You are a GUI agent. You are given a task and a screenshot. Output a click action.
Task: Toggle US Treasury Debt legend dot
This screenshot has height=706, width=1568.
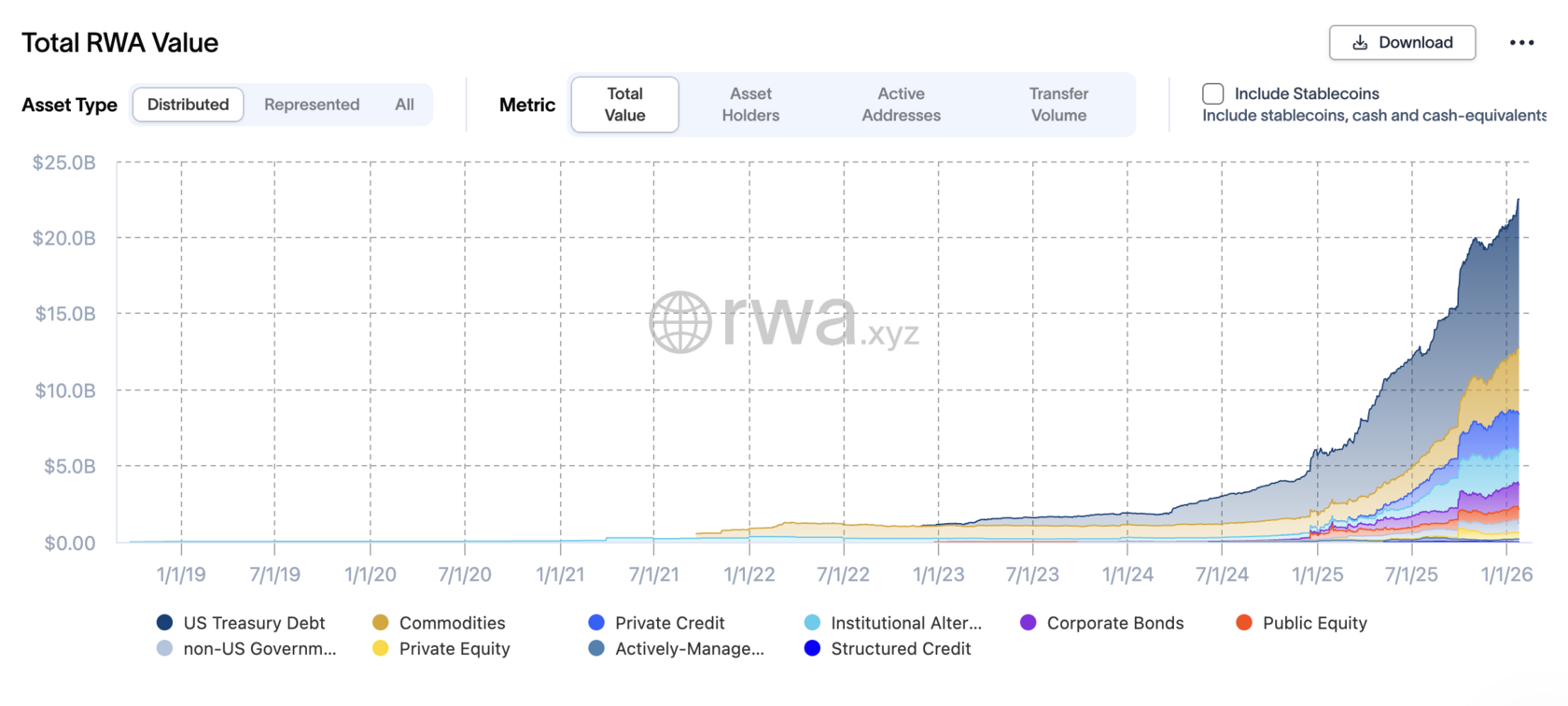pos(165,623)
